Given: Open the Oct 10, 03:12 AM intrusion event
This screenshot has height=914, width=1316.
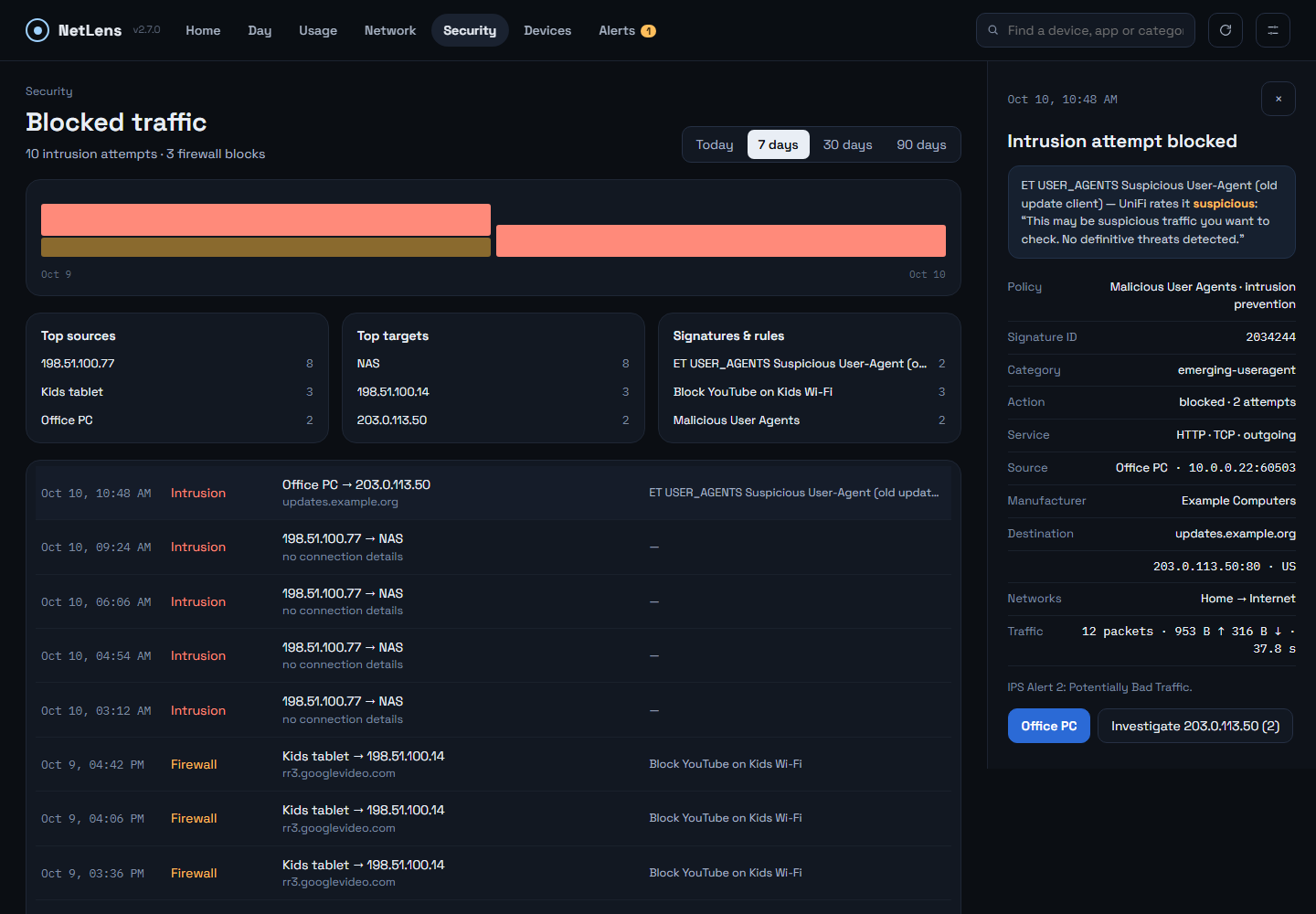Looking at the screenshot, I should [493, 710].
